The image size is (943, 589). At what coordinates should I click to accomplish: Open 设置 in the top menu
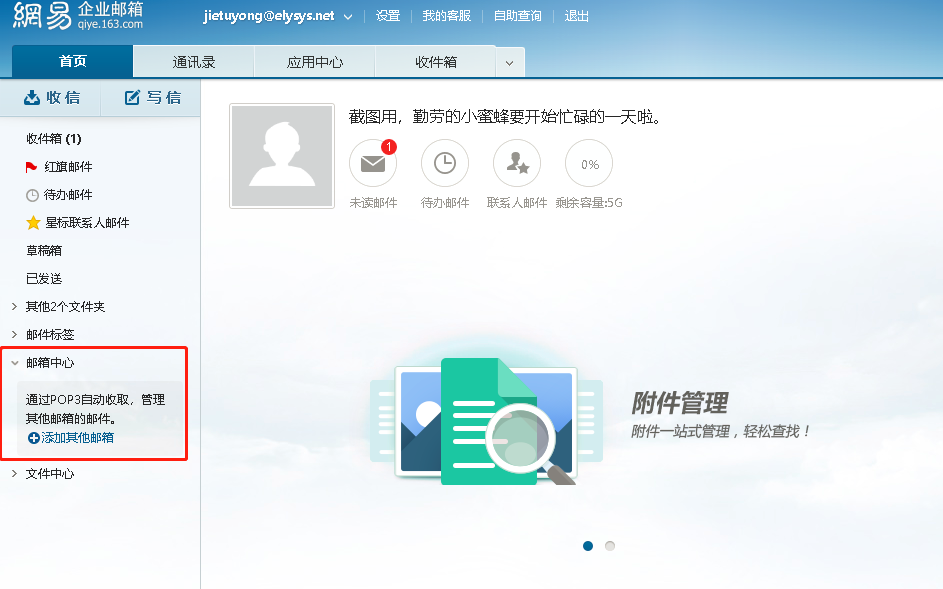pos(388,16)
